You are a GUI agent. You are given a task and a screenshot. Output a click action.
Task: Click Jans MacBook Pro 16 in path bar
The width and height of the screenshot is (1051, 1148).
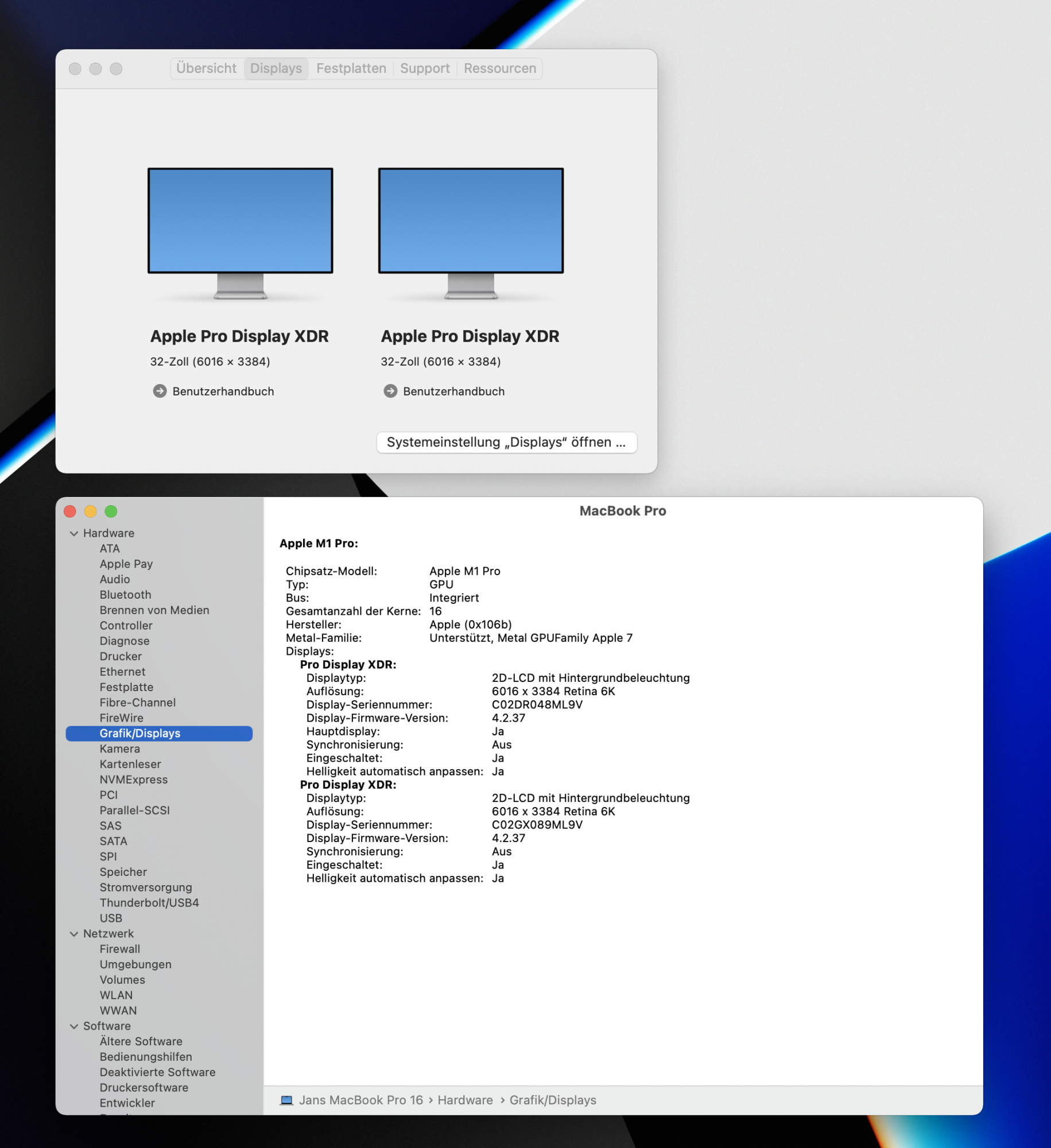[x=361, y=1100]
